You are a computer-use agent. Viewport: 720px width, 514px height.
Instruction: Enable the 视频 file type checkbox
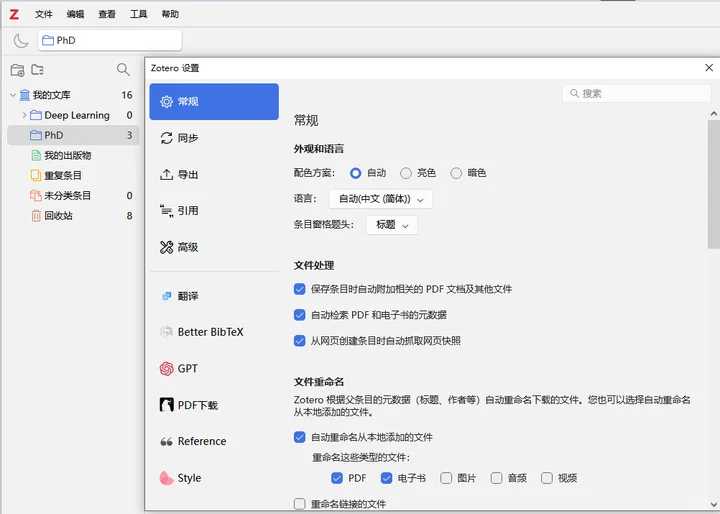click(546, 478)
